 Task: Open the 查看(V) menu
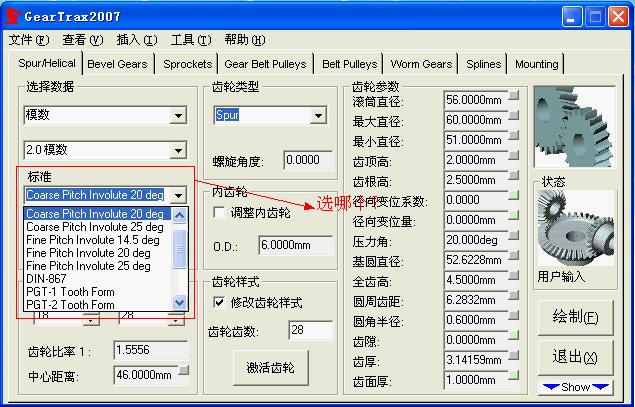click(83, 40)
